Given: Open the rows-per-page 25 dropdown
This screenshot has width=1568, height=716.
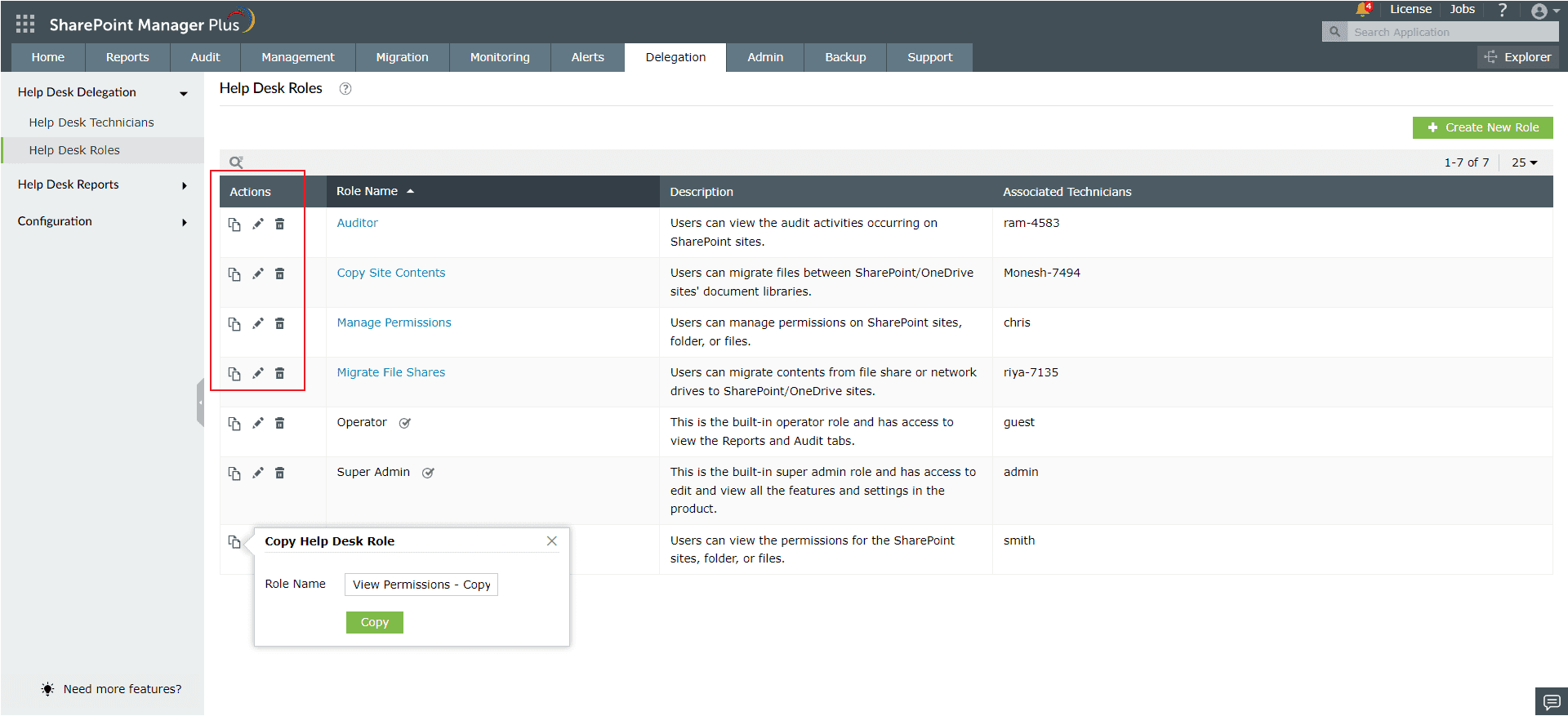Looking at the screenshot, I should (x=1524, y=162).
